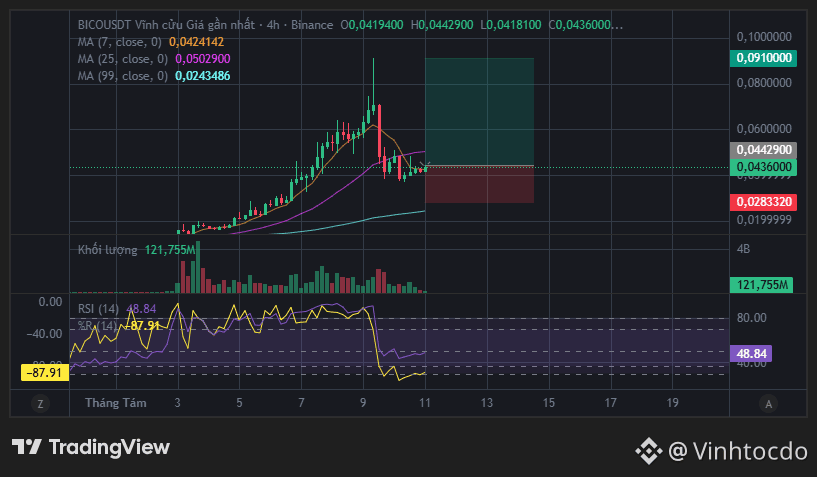The width and height of the screenshot is (817, 477).
Task: Click the 0,0600000 price scale label
Action: (764, 128)
